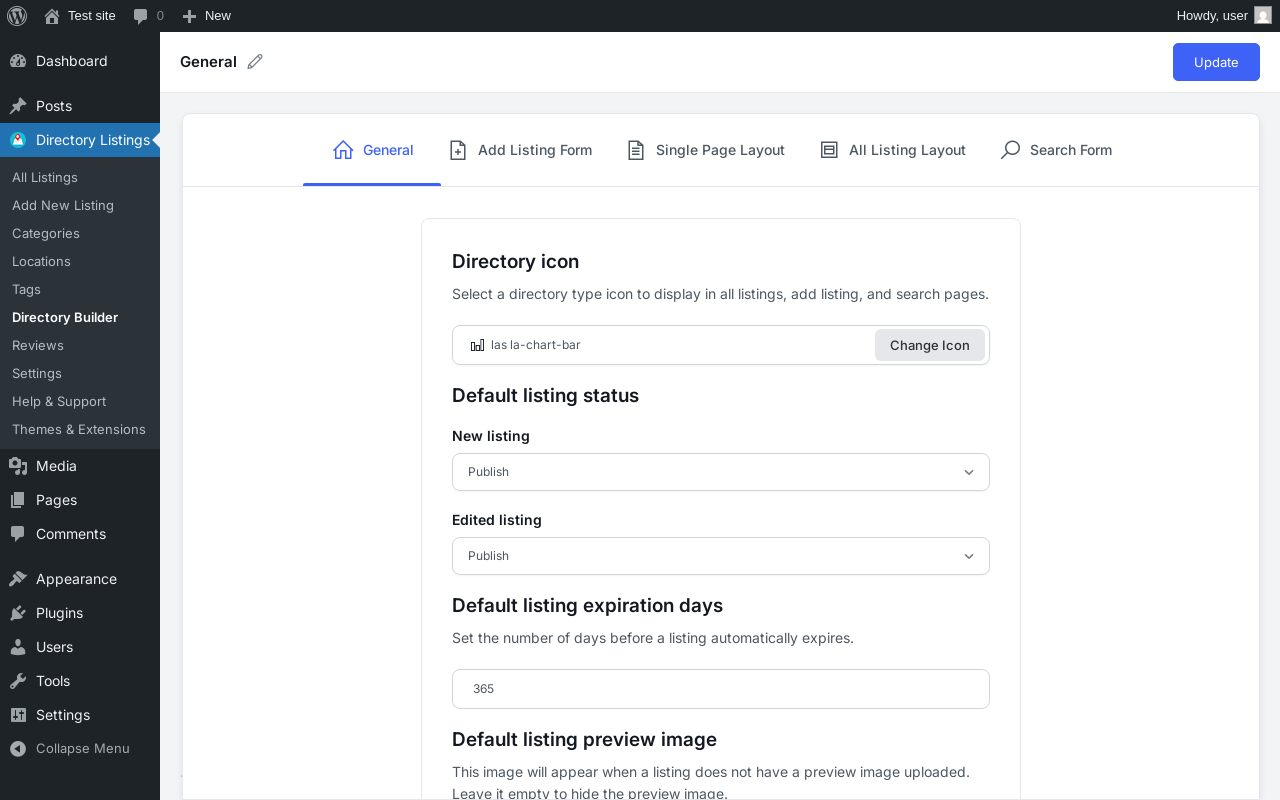Click the Change Icon button
Screen dimensions: 1280x800
tap(929, 345)
